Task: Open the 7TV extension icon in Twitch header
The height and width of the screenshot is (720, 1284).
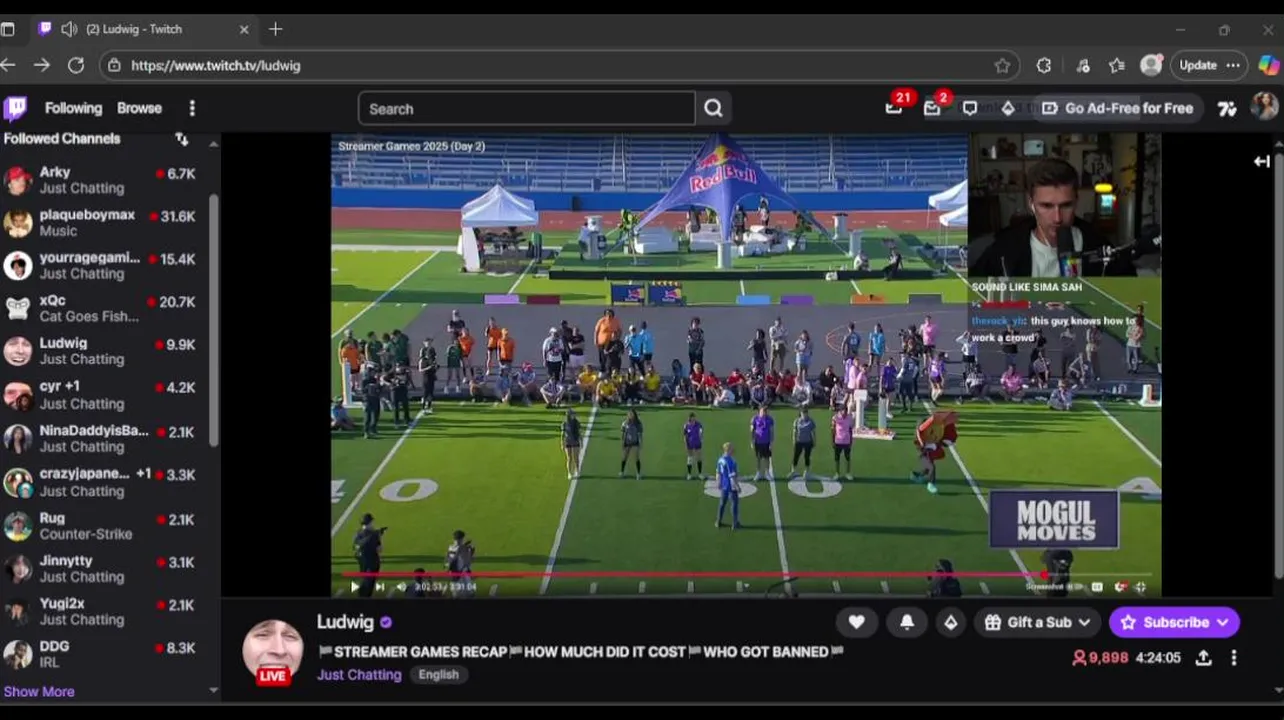Action: [x=1227, y=108]
